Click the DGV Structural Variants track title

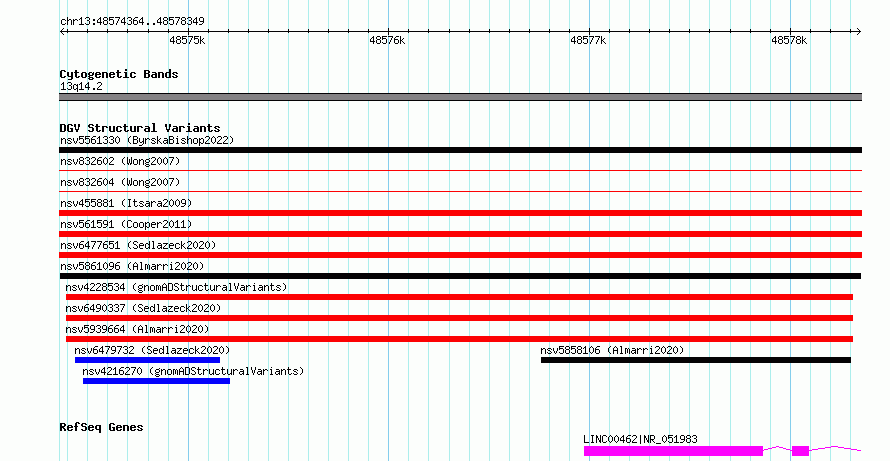140,128
